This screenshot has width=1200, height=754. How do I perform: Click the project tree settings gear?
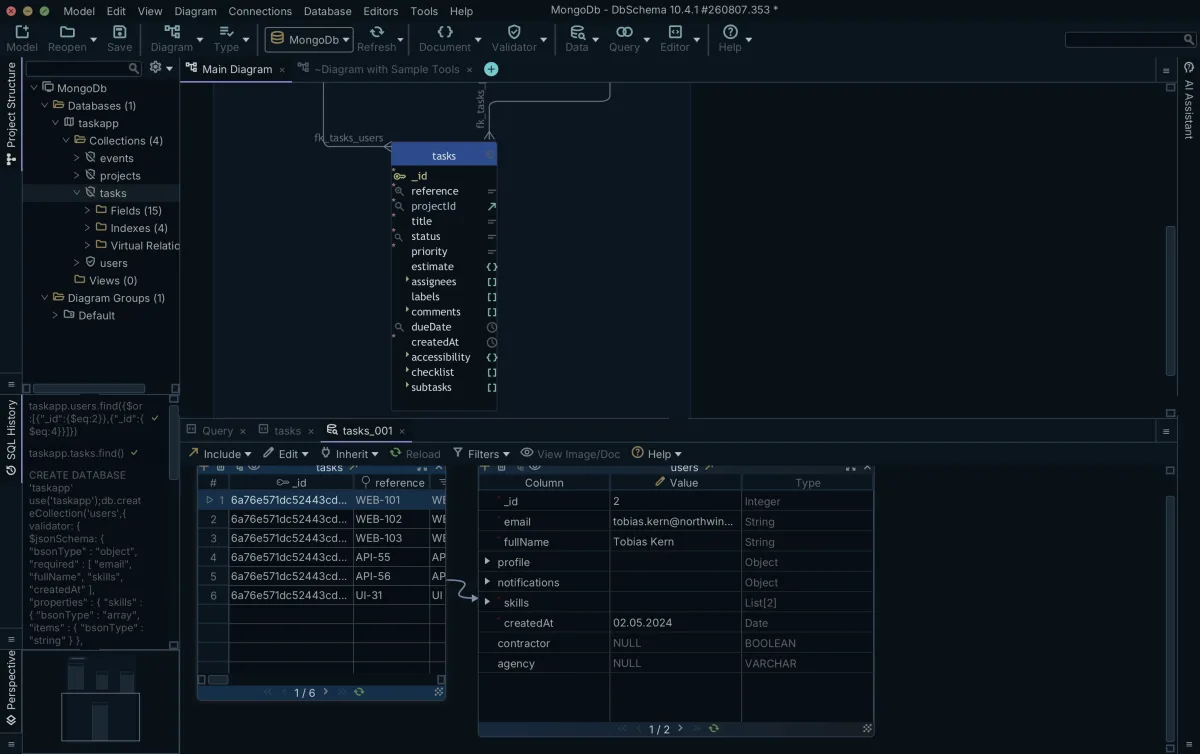(155, 68)
